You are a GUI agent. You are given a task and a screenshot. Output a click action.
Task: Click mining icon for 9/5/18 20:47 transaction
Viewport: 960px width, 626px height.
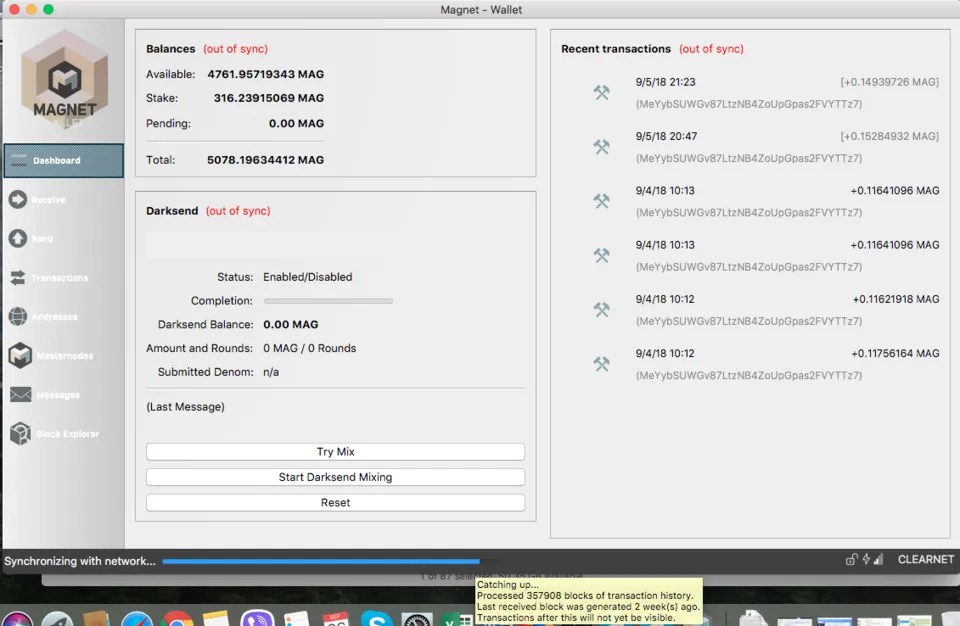coord(601,146)
